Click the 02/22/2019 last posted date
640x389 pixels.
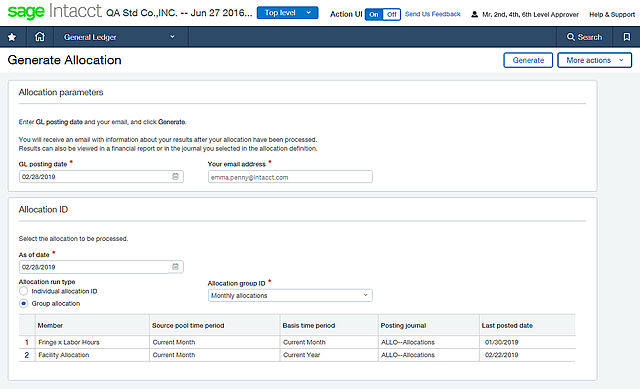pos(501,355)
